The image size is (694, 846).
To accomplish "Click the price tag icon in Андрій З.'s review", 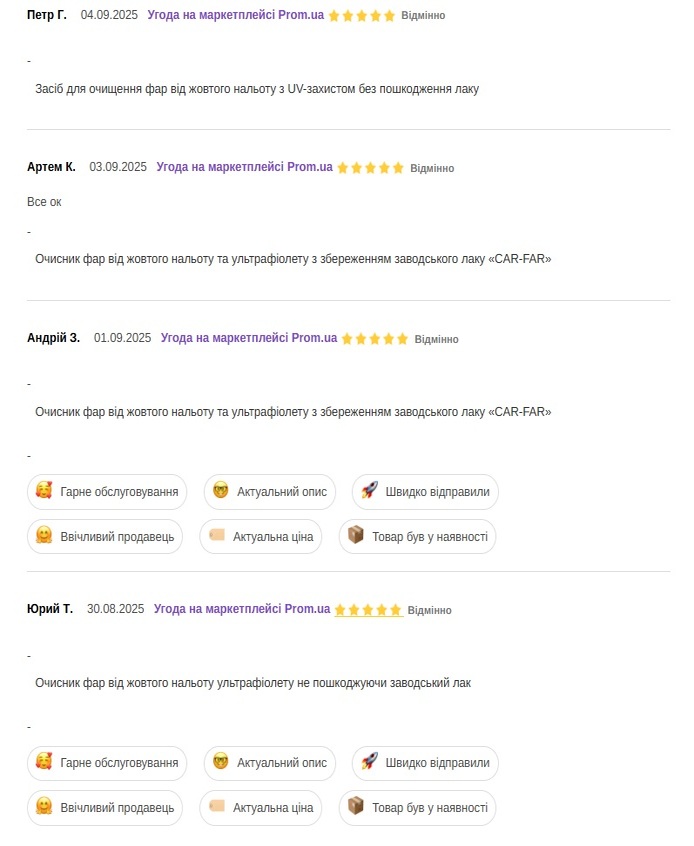I will point(217,536).
